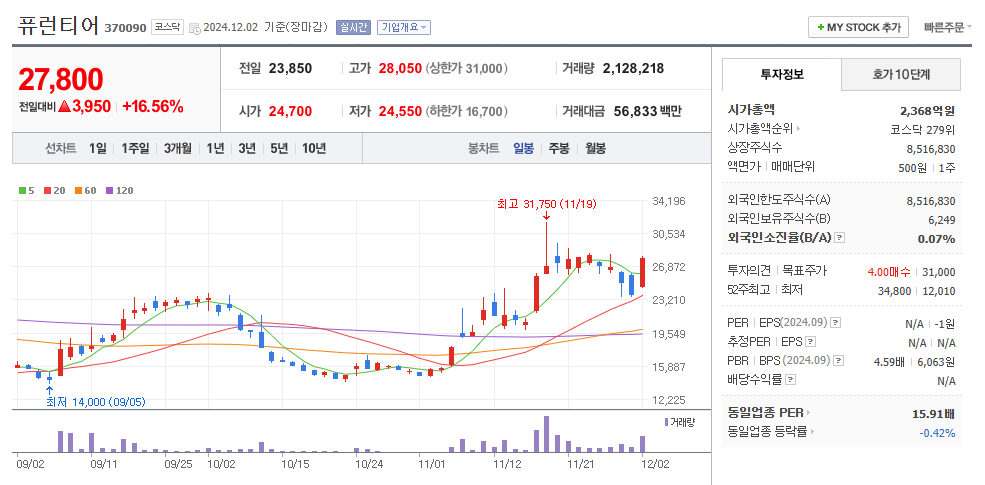Click the 동일업종 등락률 link
Image resolution: width=985 pixels, height=485 pixels.
[x=768, y=432]
